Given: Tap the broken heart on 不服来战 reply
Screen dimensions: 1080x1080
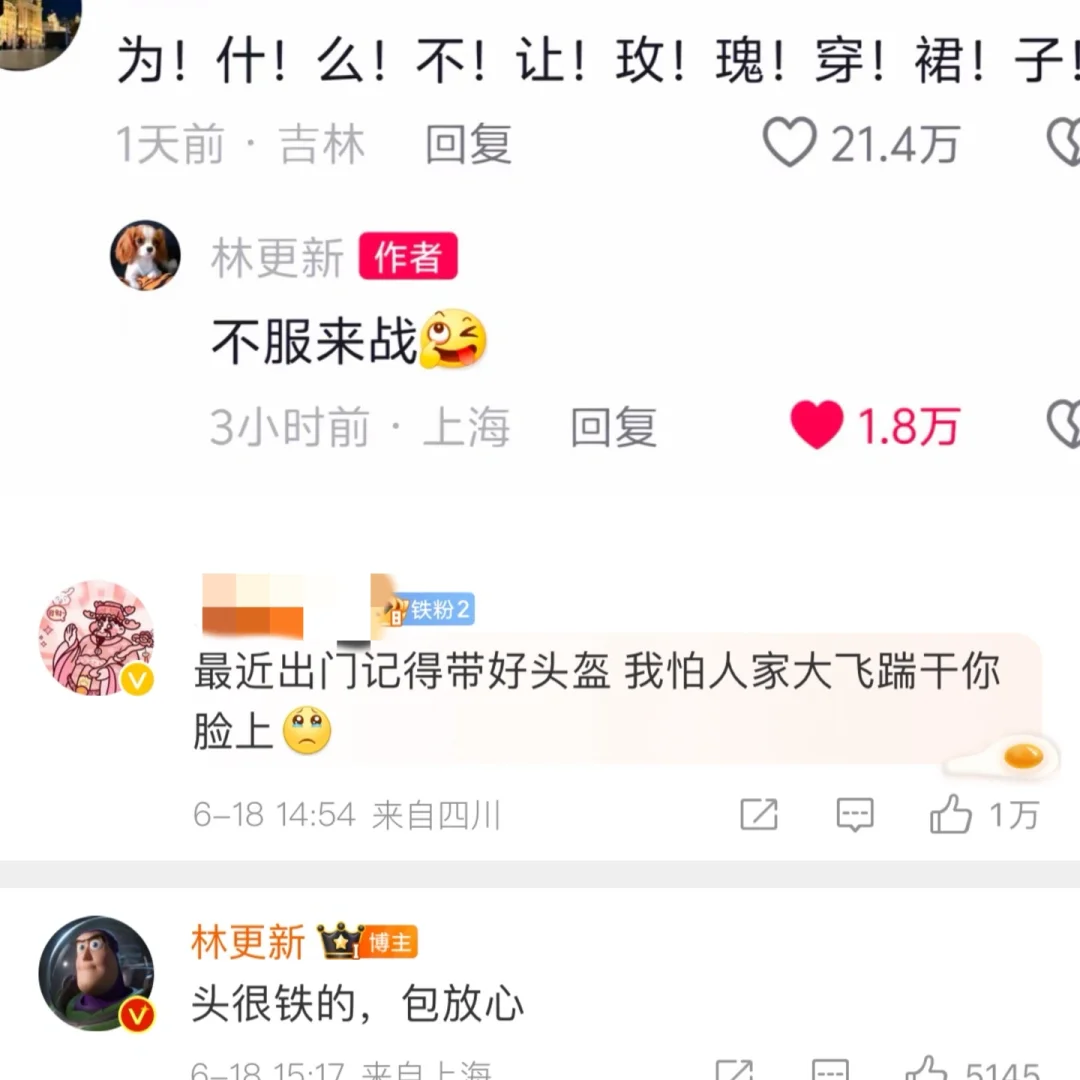Looking at the screenshot, I should pos(1063,424).
